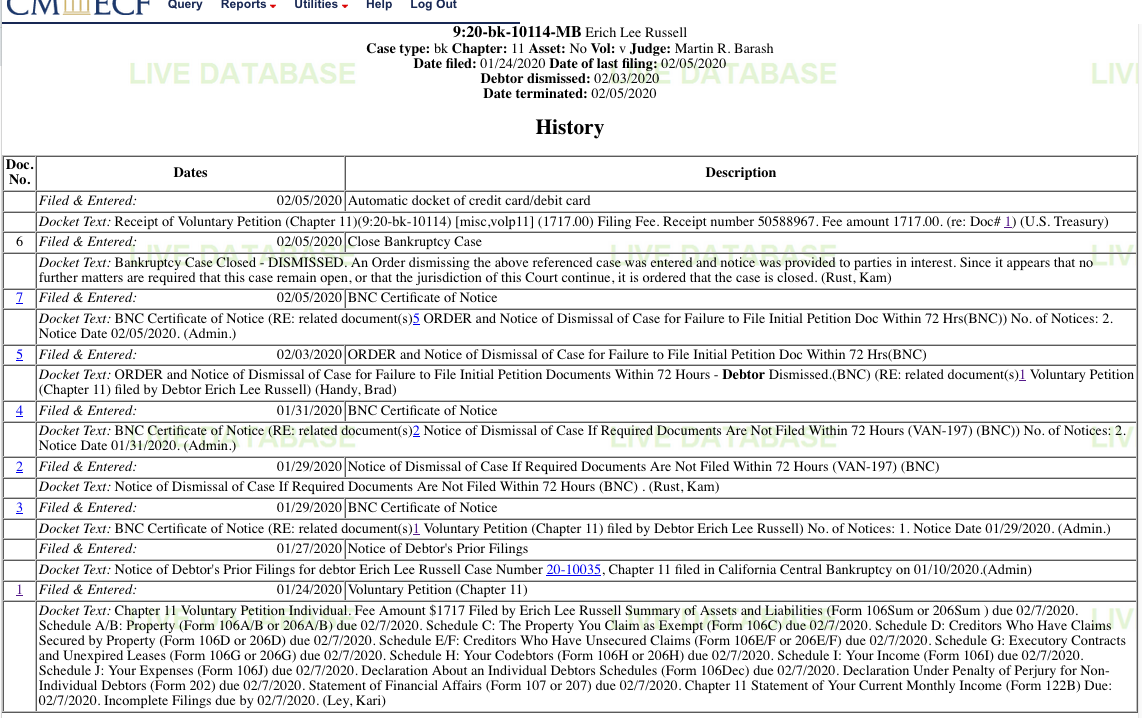Open document 2 Notice of Dismissal link
The image size is (1142, 718).
pos(20,467)
